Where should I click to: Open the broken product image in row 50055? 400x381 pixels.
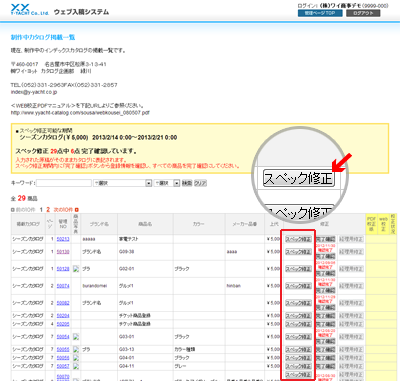coord(76,349)
